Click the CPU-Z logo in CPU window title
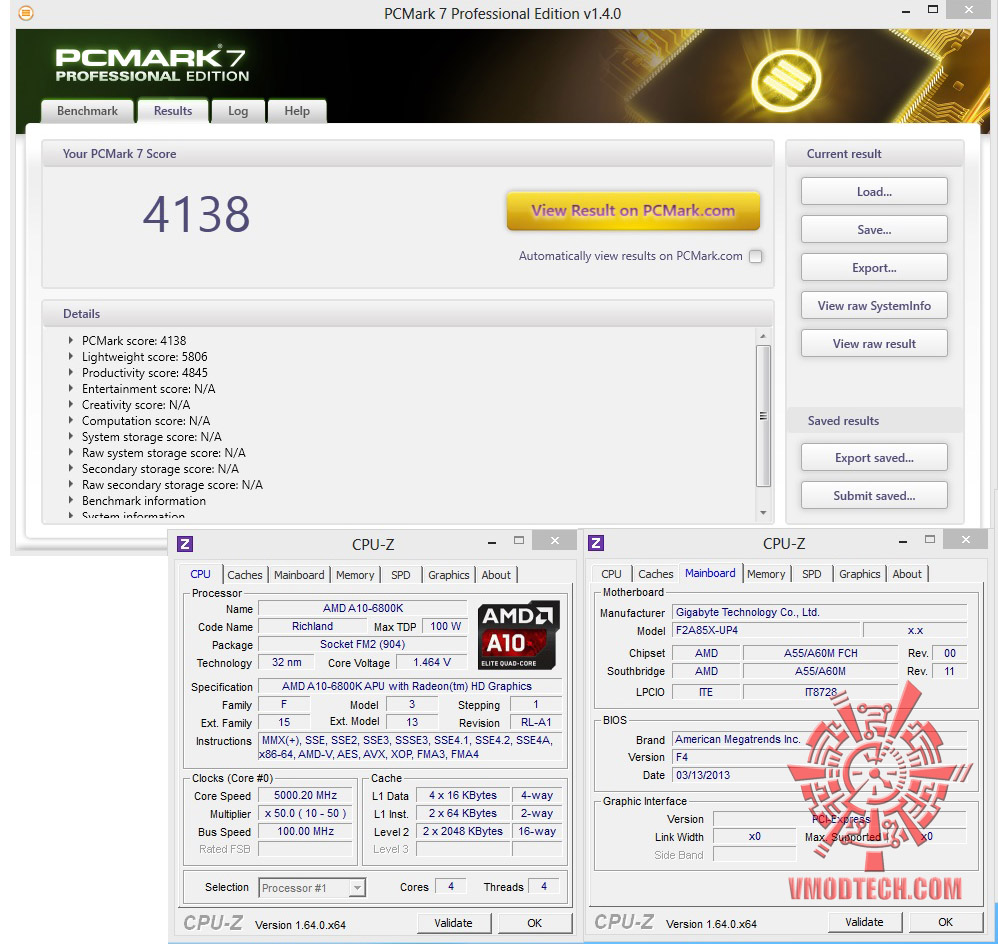The width and height of the screenshot is (998, 944). 185,544
